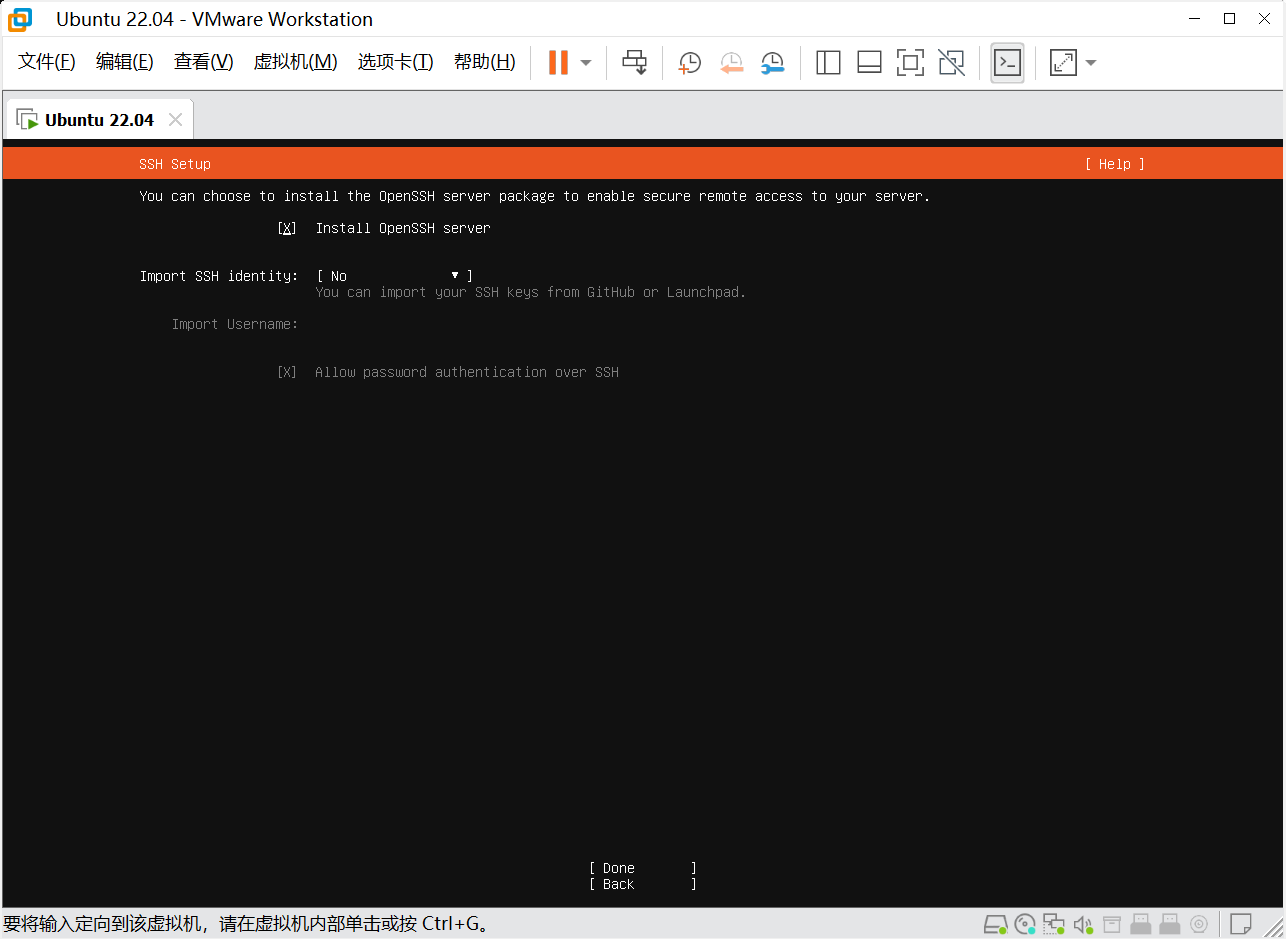Take a snapshot of this virtual machine
The height and width of the screenshot is (939, 1286).
[689, 62]
